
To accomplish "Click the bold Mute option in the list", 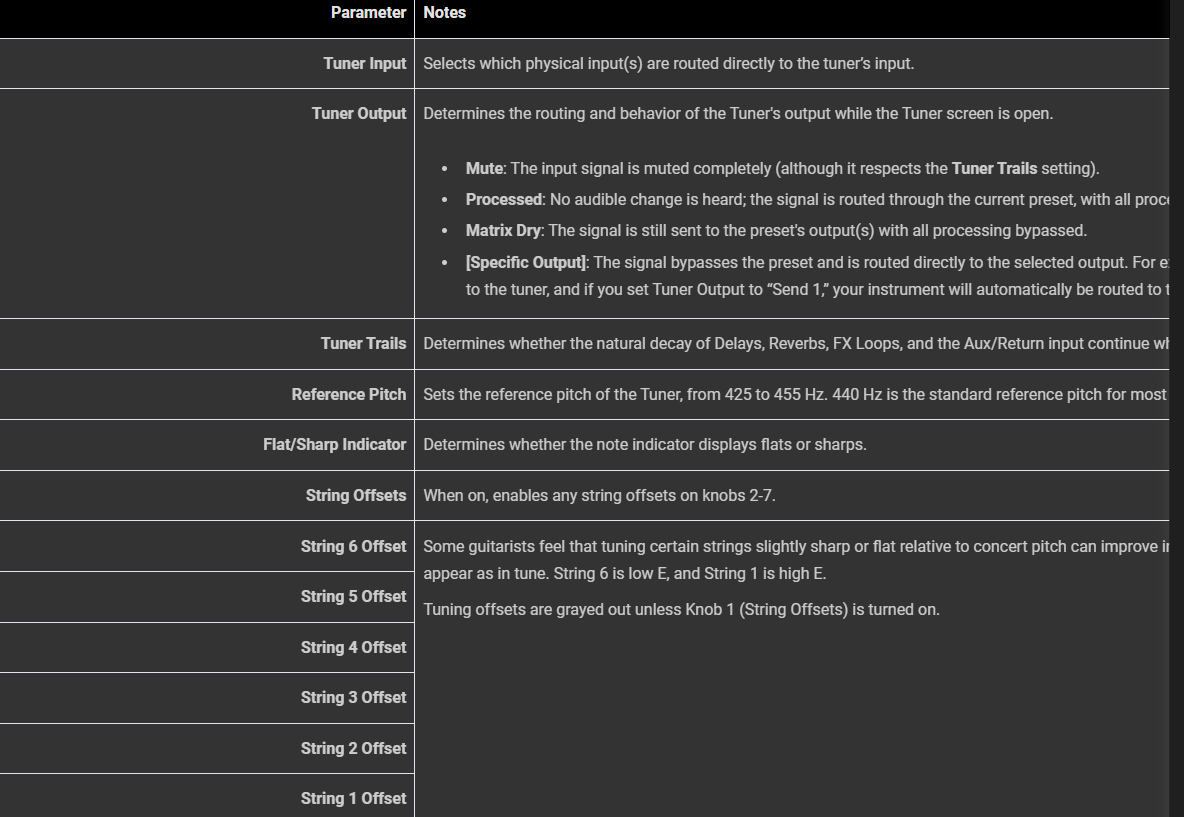I will tap(484, 168).
